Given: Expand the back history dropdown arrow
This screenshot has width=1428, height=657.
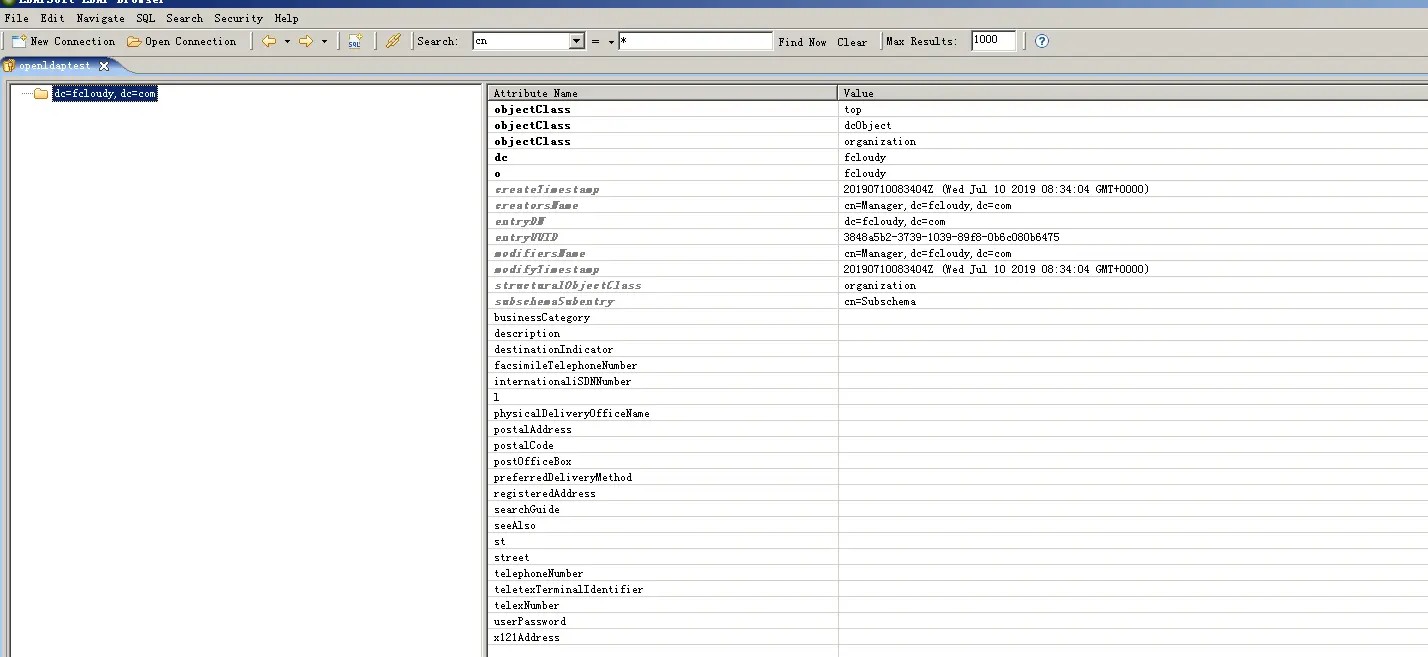Looking at the screenshot, I should click(x=287, y=42).
